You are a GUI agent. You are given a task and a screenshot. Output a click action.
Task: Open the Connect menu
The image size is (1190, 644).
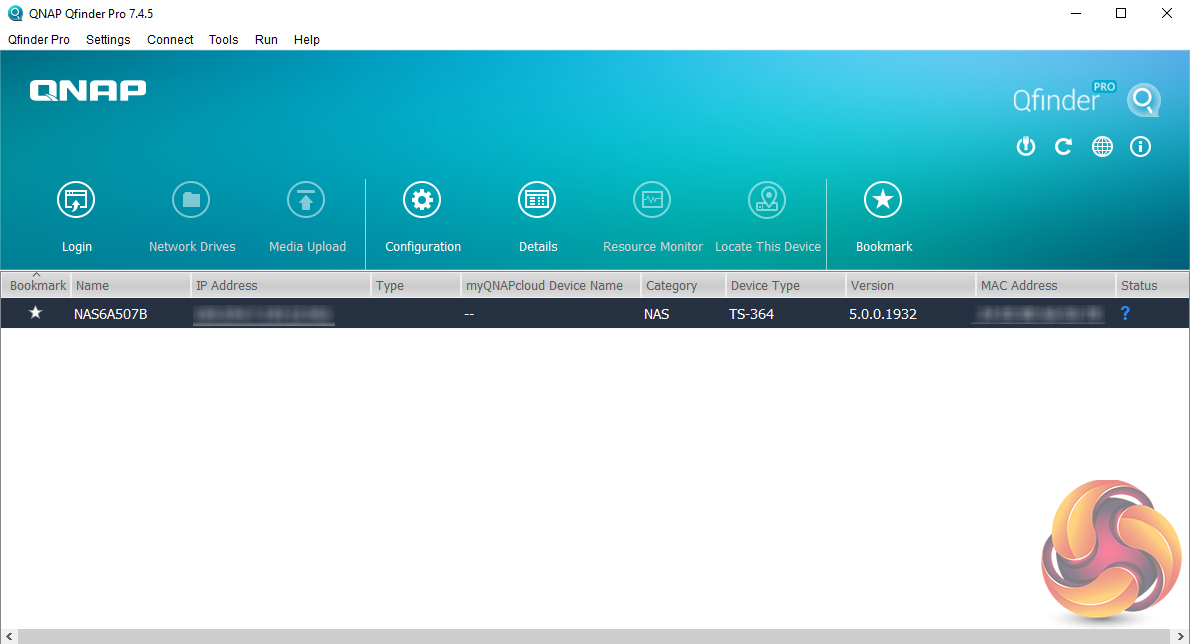coord(169,40)
